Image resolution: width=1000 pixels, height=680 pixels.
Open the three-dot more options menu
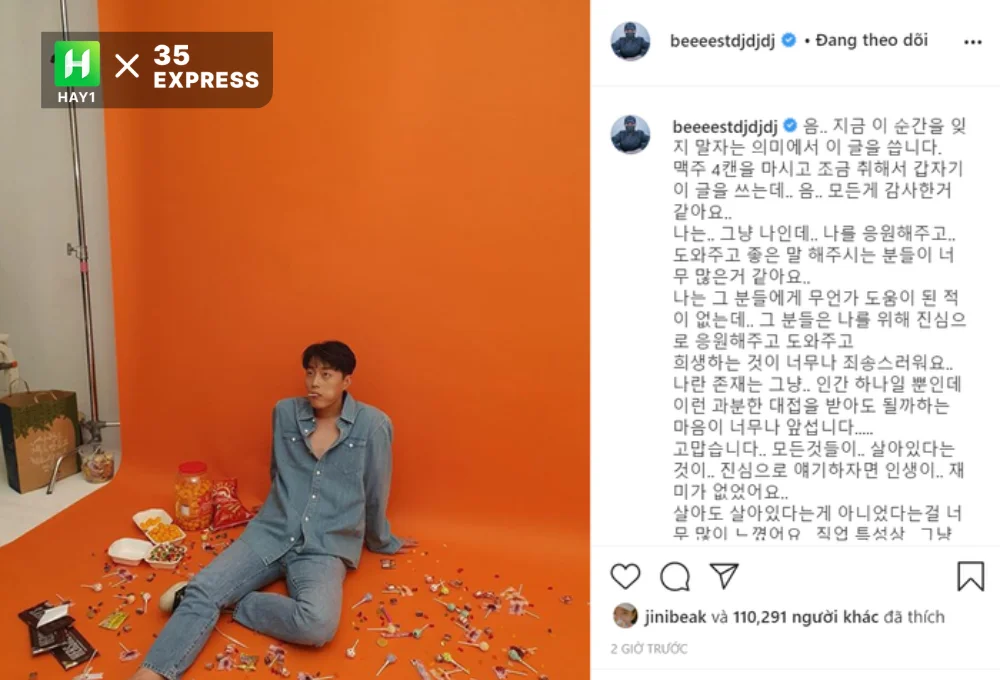(x=973, y=42)
